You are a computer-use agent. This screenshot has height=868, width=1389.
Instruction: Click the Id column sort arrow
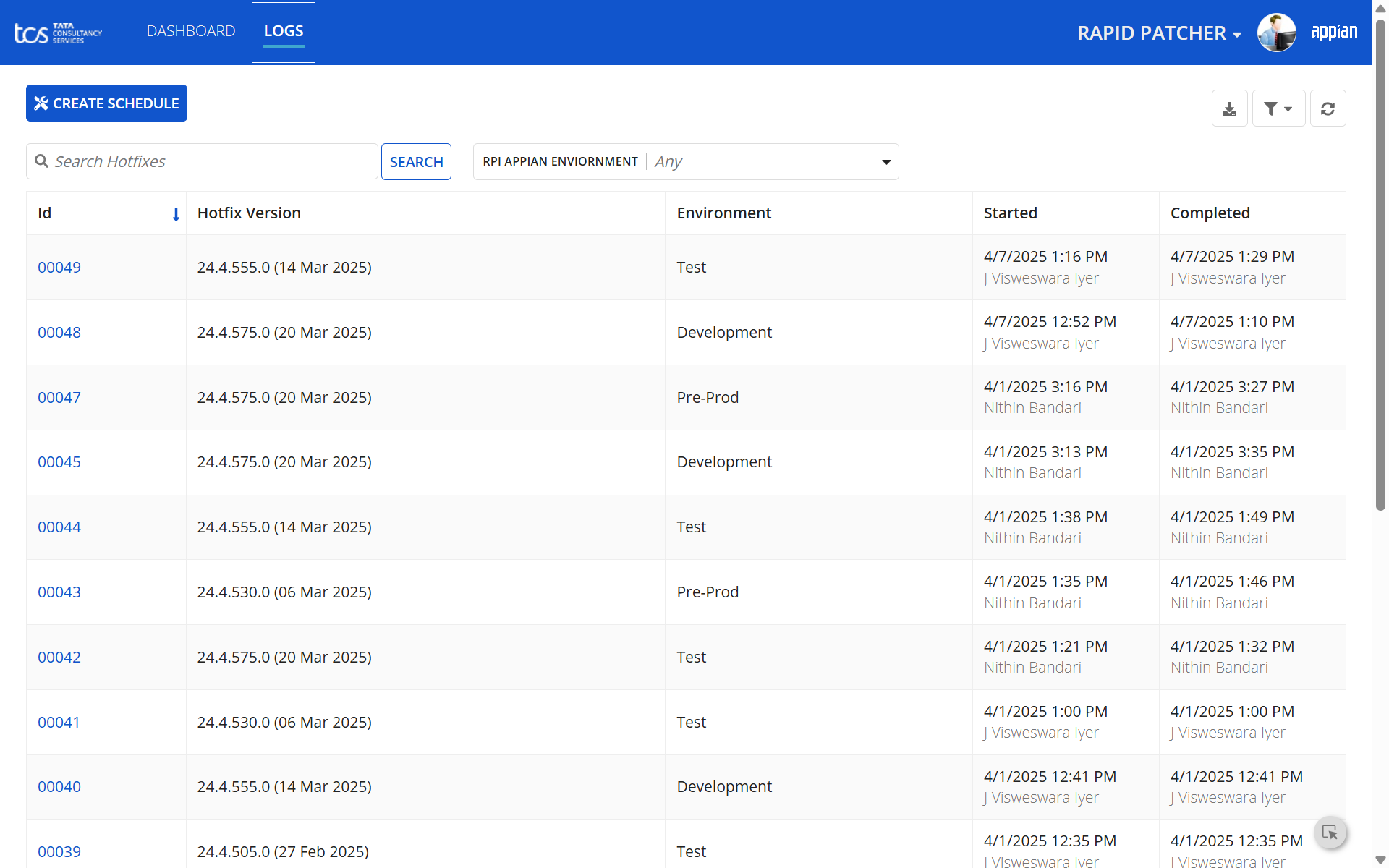pyautogui.click(x=176, y=214)
